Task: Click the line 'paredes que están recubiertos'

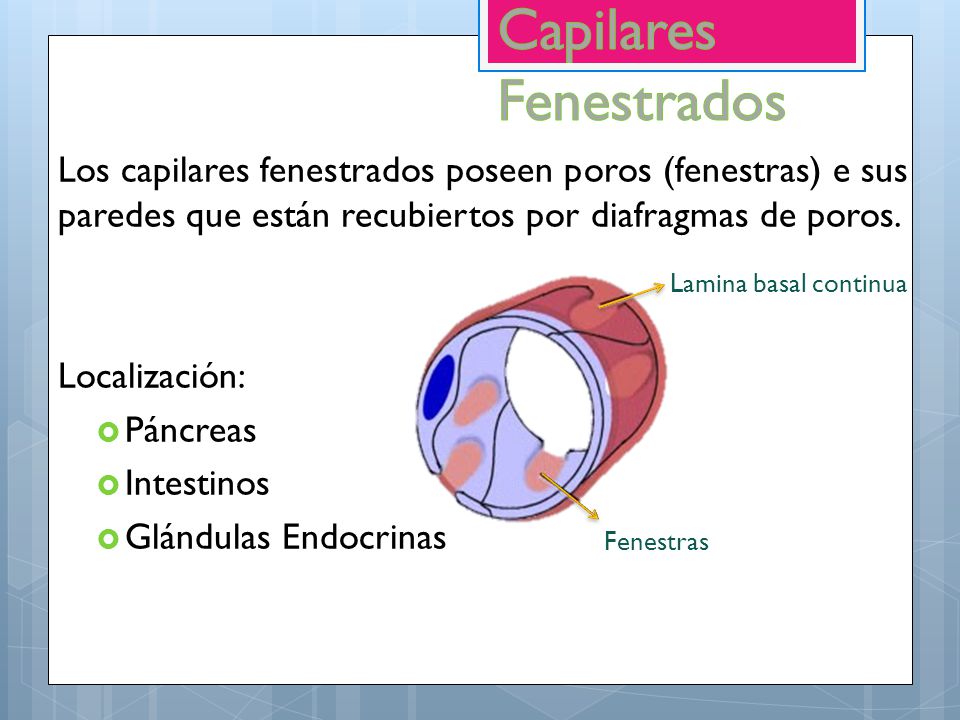Action: [479, 216]
